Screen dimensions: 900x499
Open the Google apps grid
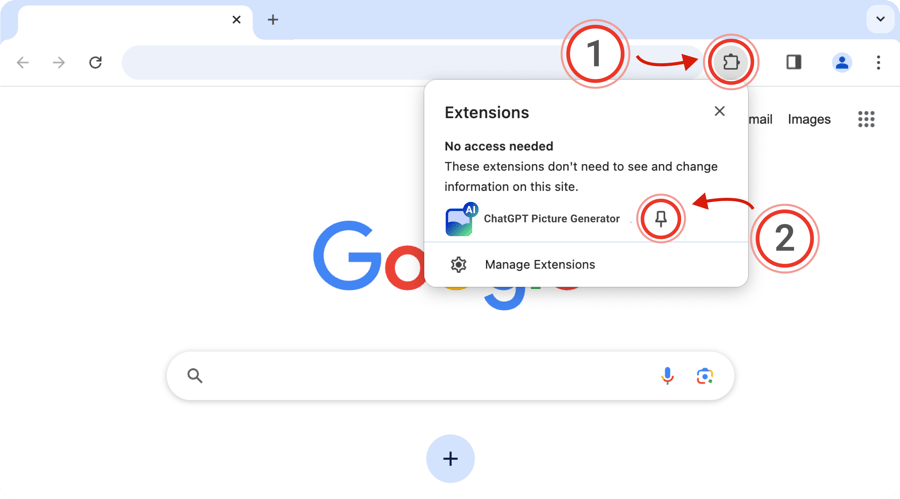tap(866, 119)
